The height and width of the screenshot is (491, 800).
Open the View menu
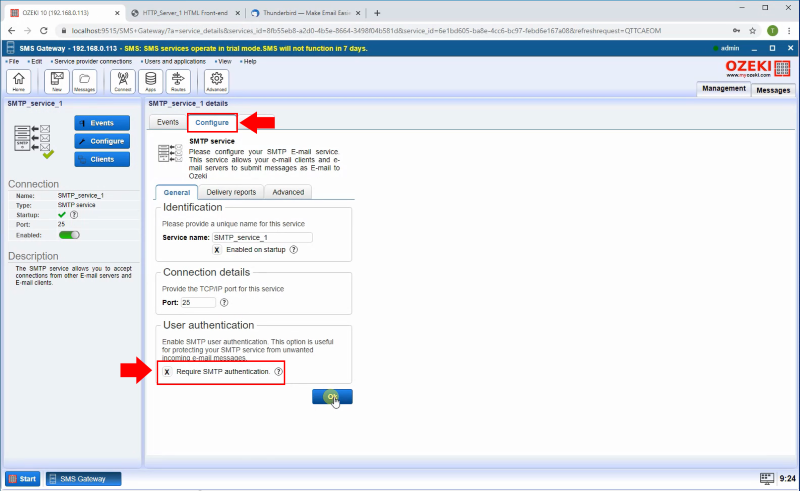tap(223, 61)
